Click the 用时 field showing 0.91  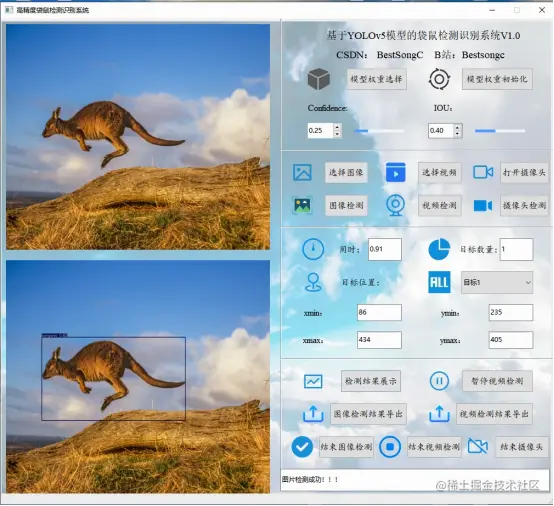[385, 249]
